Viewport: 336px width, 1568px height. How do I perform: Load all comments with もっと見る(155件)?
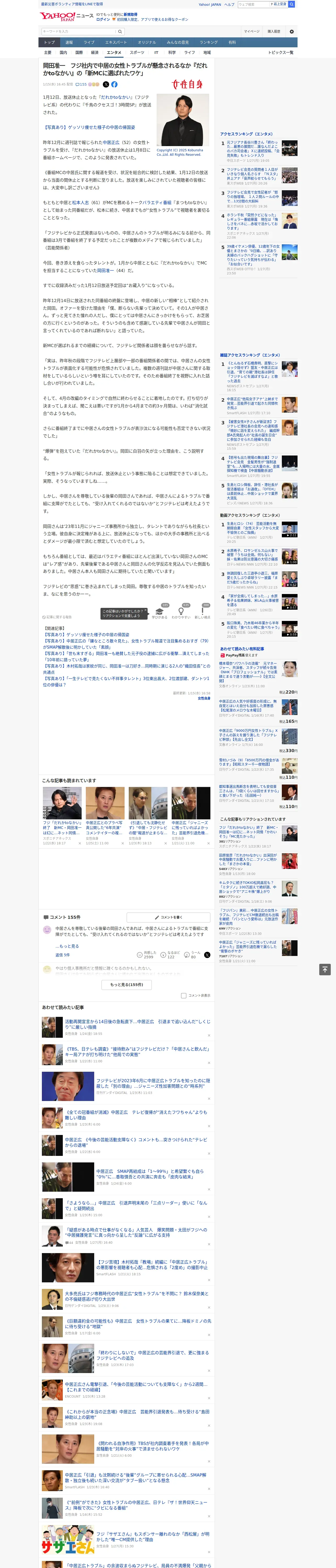[127, 985]
